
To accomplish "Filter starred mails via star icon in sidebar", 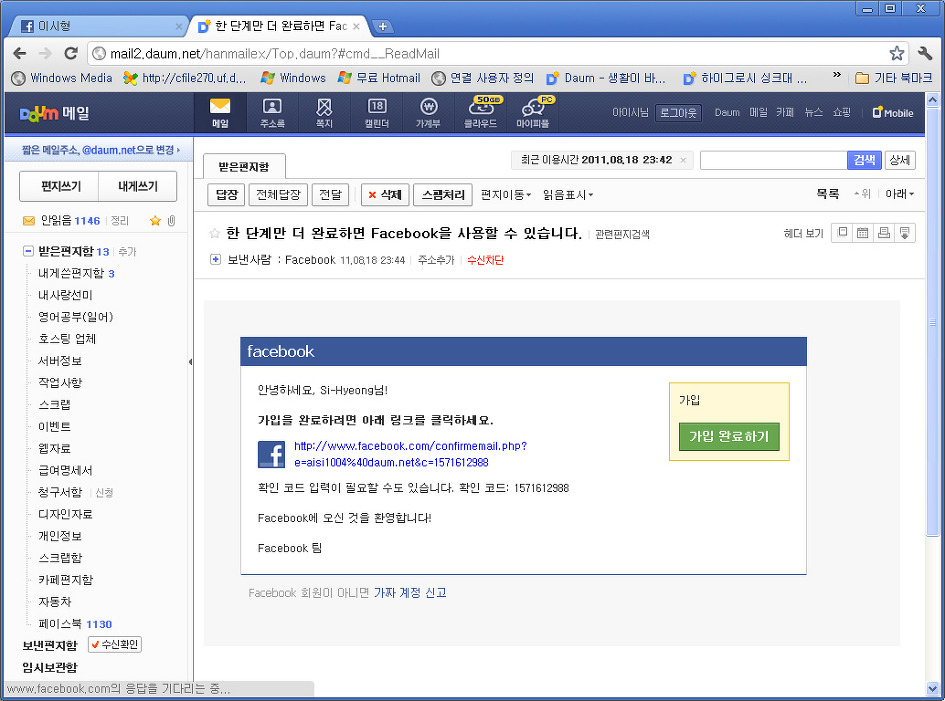I will coord(155,221).
